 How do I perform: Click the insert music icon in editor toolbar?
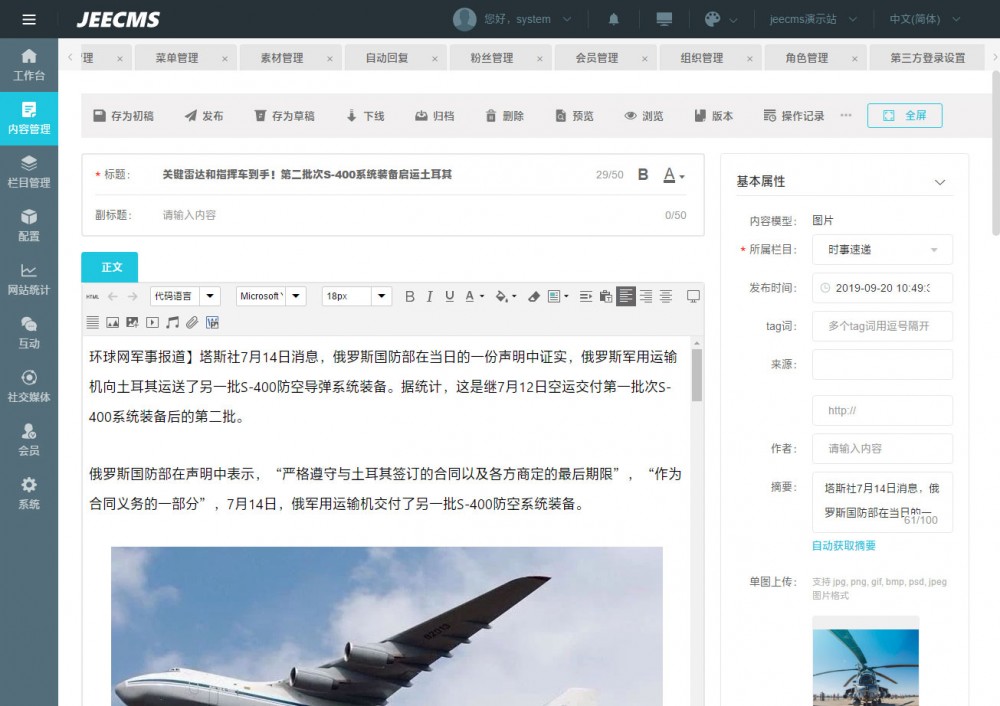pyautogui.click(x=170, y=322)
